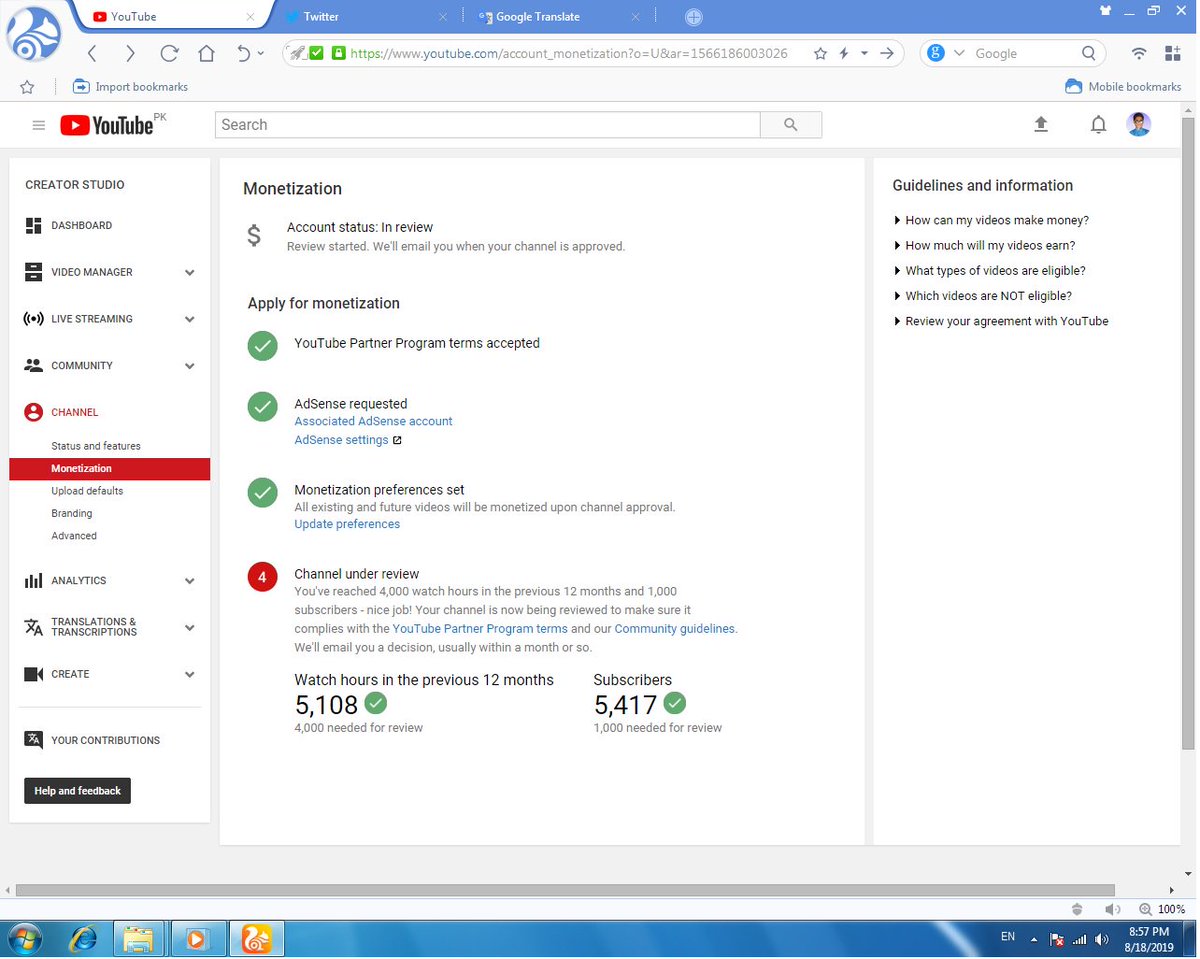Open the account avatar menu
The image size is (1200, 959).
[x=1139, y=124]
